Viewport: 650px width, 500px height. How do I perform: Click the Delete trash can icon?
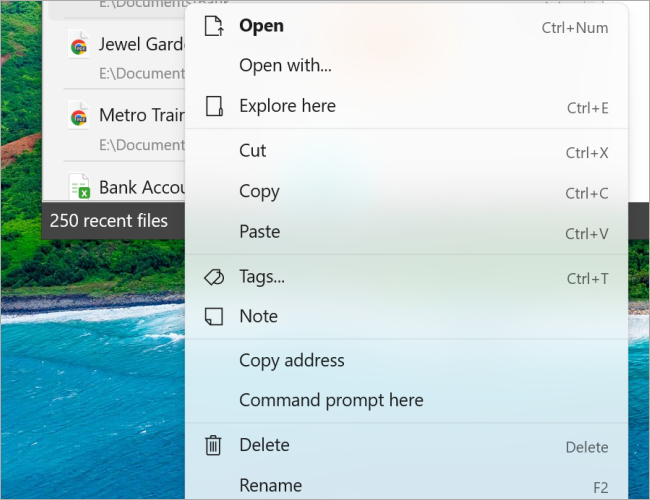coord(213,445)
